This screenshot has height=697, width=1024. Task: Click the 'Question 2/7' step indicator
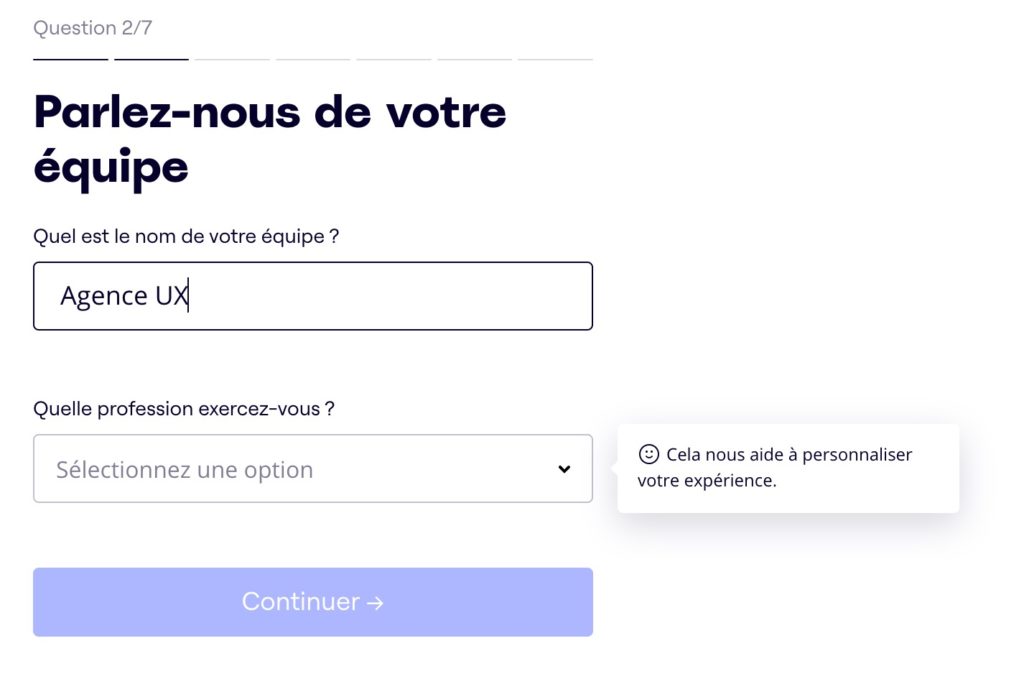pos(94,28)
